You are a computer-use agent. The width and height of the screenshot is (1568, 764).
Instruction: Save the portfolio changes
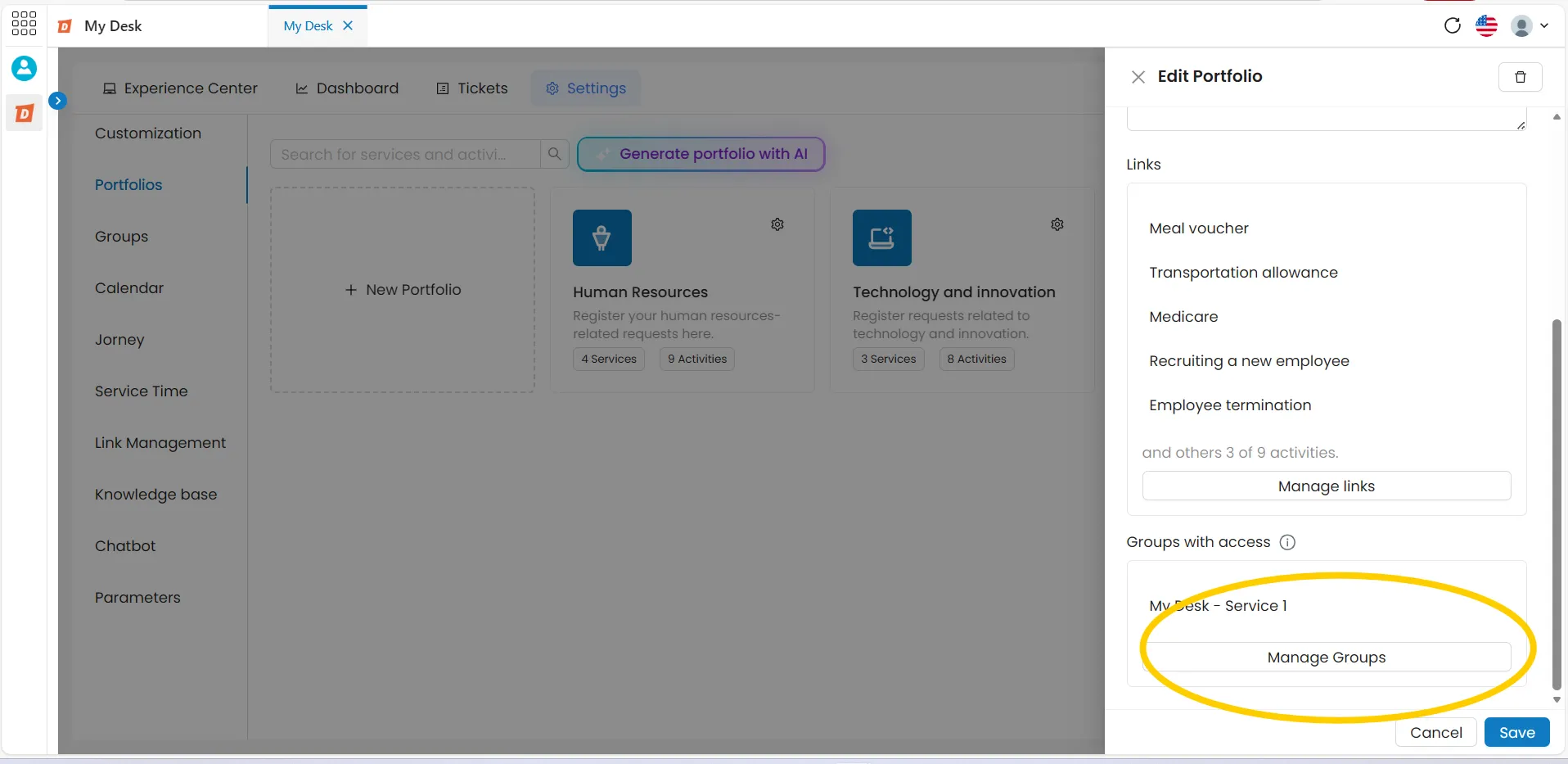click(x=1517, y=733)
